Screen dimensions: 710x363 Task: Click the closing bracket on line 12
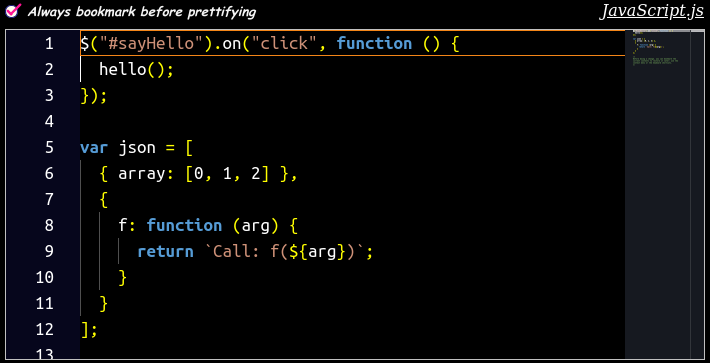pyautogui.click(x=84, y=330)
